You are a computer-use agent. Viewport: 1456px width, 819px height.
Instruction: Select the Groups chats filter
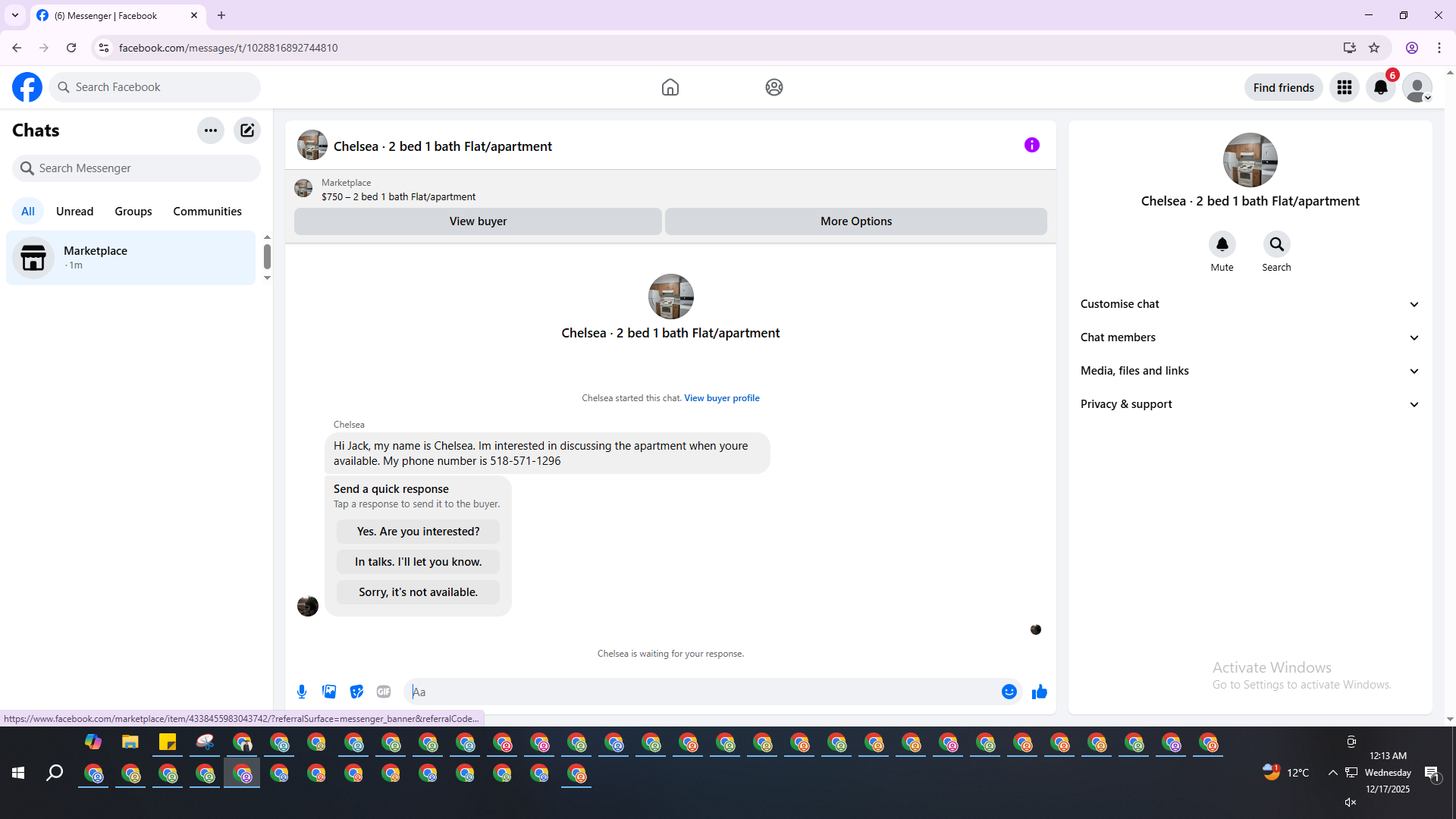click(133, 212)
